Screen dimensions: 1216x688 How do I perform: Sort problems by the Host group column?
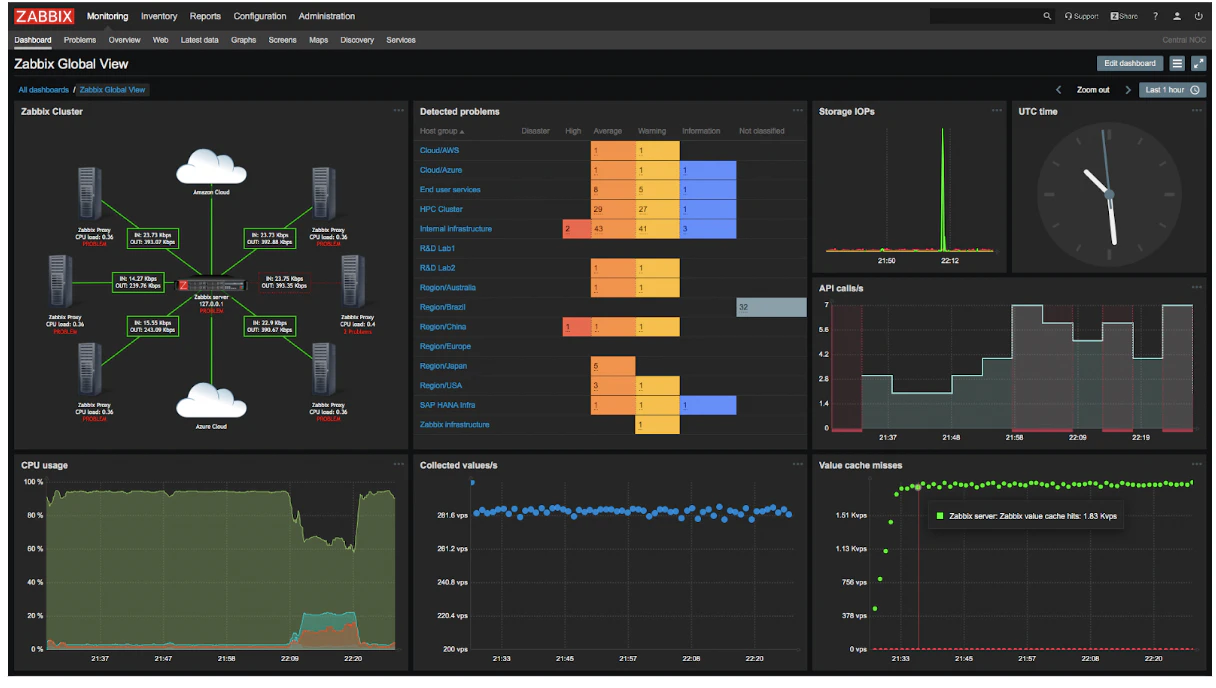442,131
